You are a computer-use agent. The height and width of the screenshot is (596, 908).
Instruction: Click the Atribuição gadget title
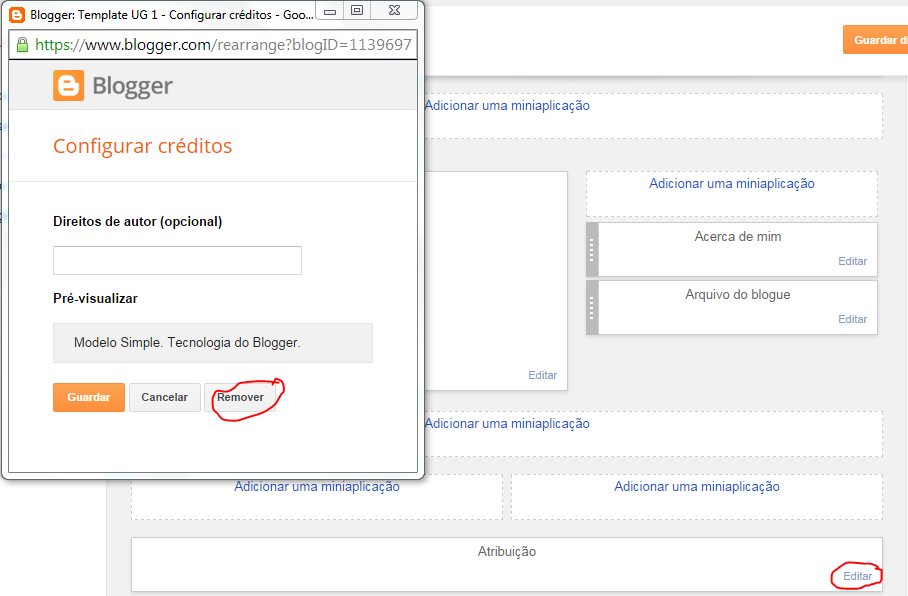pyautogui.click(x=507, y=551)
